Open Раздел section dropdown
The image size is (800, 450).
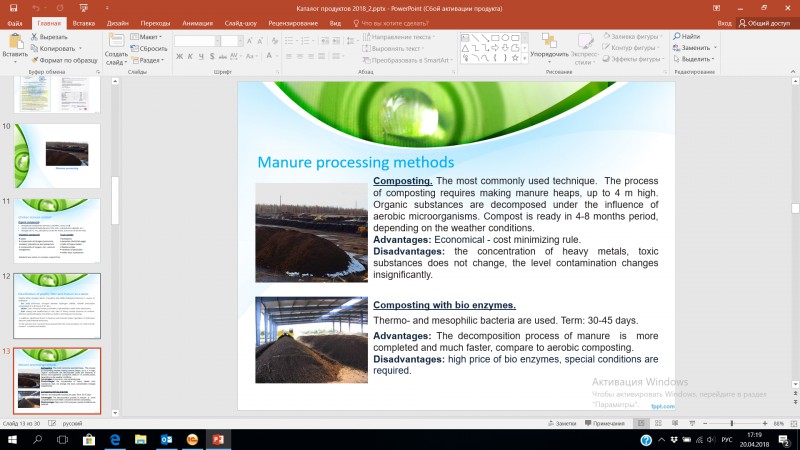pos(148,60)
